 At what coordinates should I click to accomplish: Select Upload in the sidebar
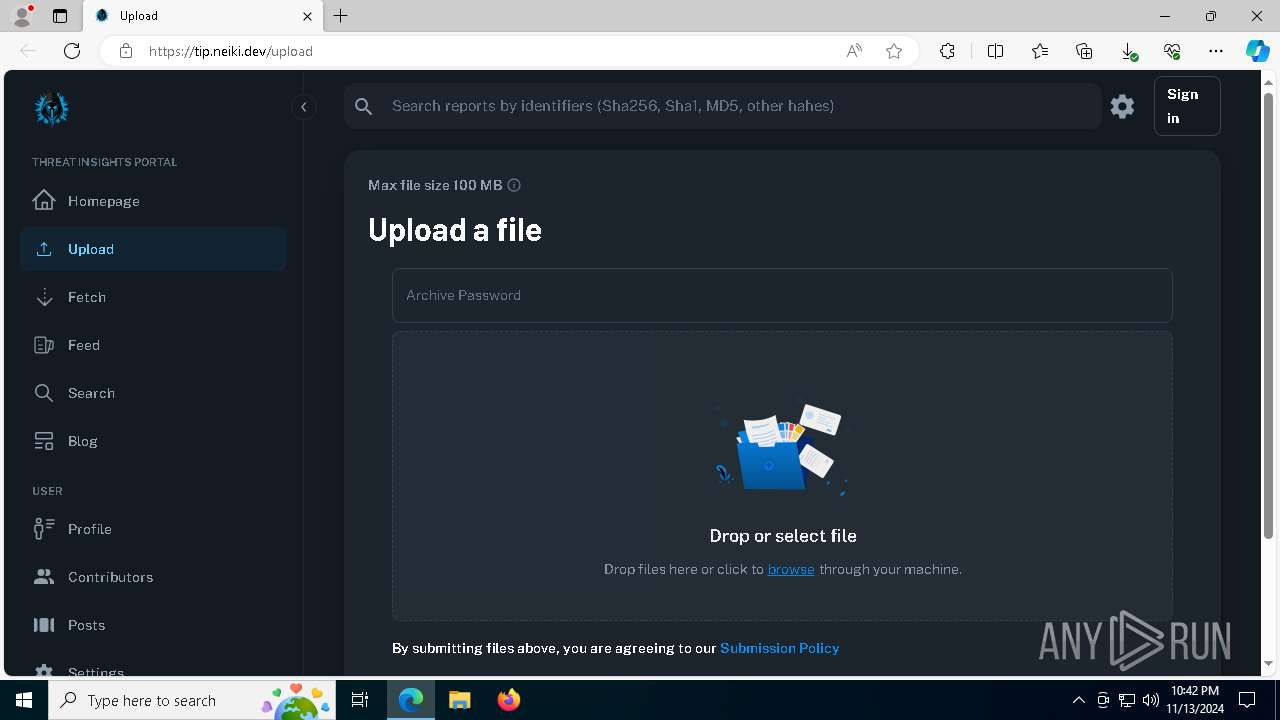point(153,249)
